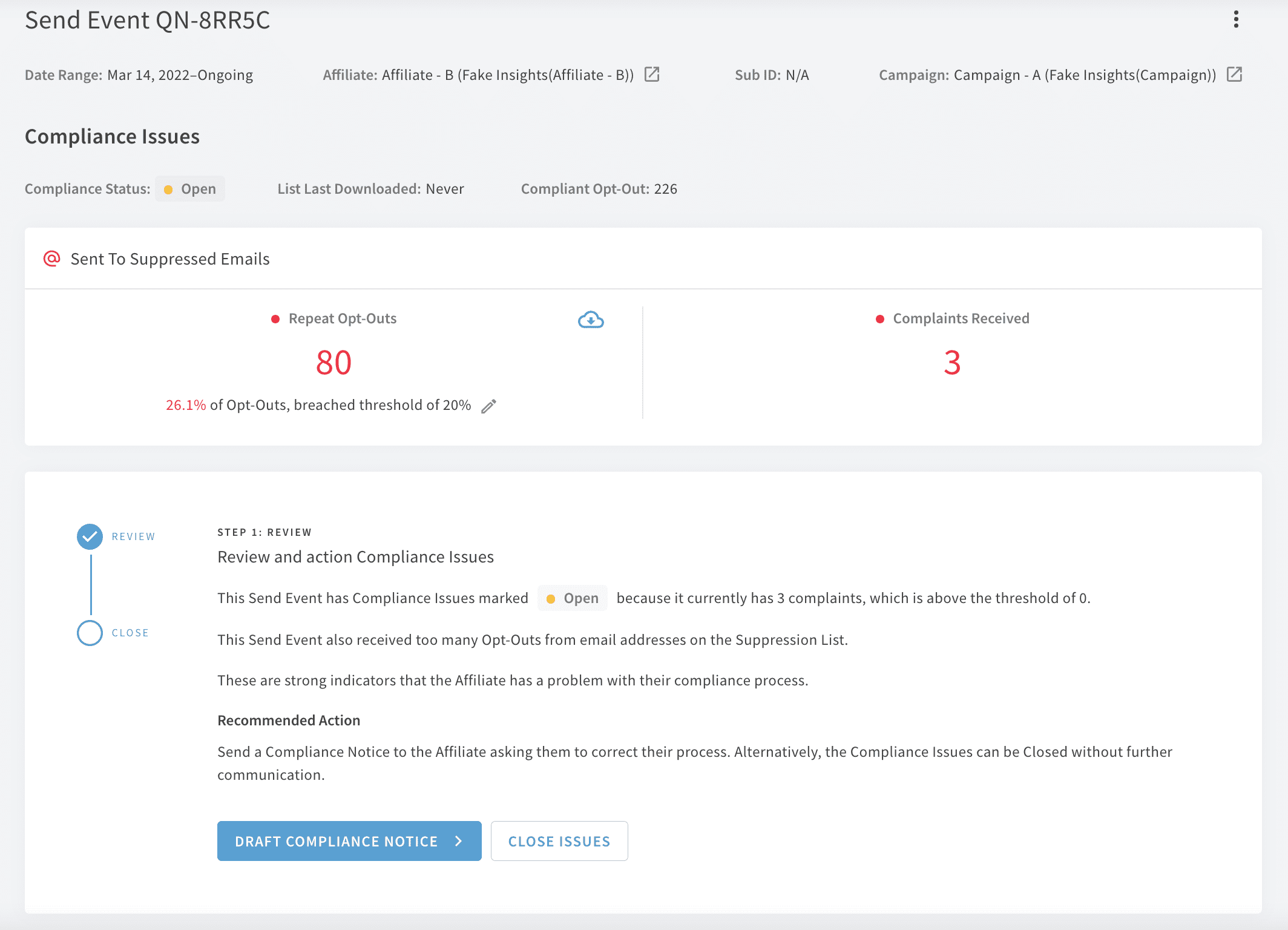Download Repeat Opt-Outs list via cloud icon
Viewport: 1288px width, 930px height.
coord(591,319)
